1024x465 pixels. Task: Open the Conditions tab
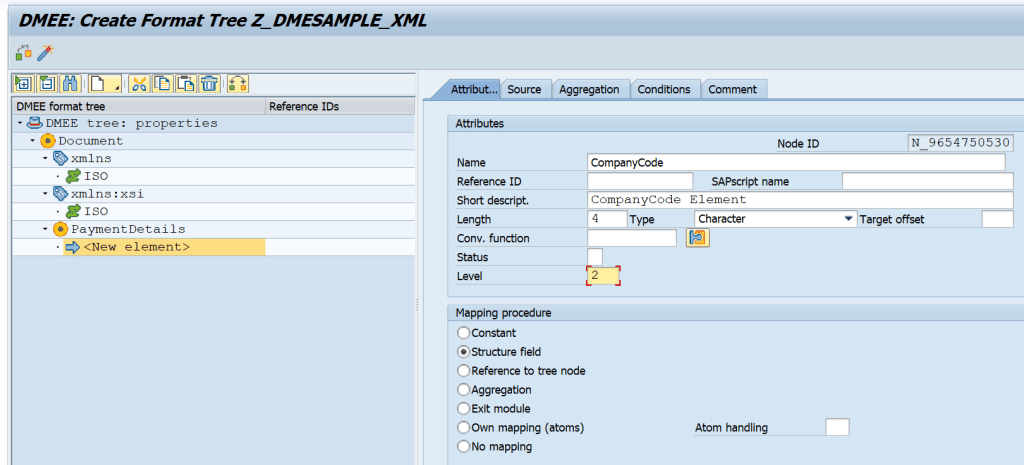pos(664,89)
